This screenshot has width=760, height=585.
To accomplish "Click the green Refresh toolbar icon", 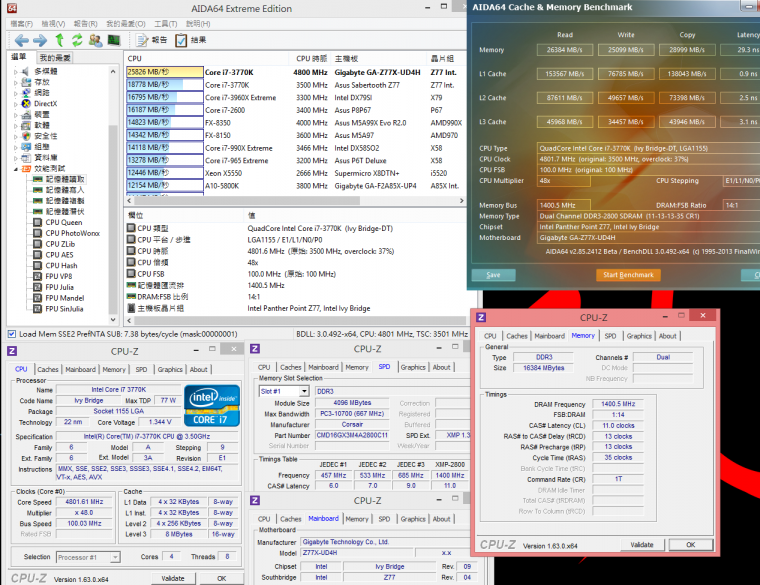I will click(x=76, y=40).
